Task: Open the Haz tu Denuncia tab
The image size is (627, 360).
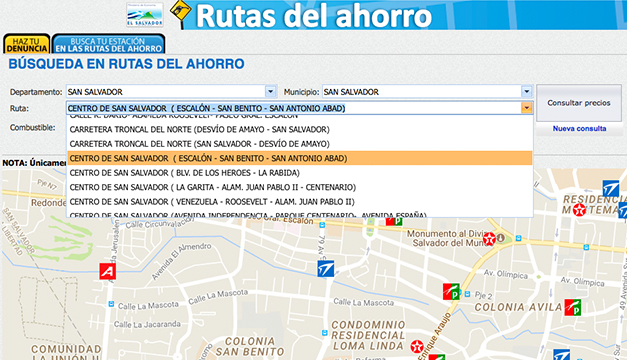Action: tap(27, 44)
